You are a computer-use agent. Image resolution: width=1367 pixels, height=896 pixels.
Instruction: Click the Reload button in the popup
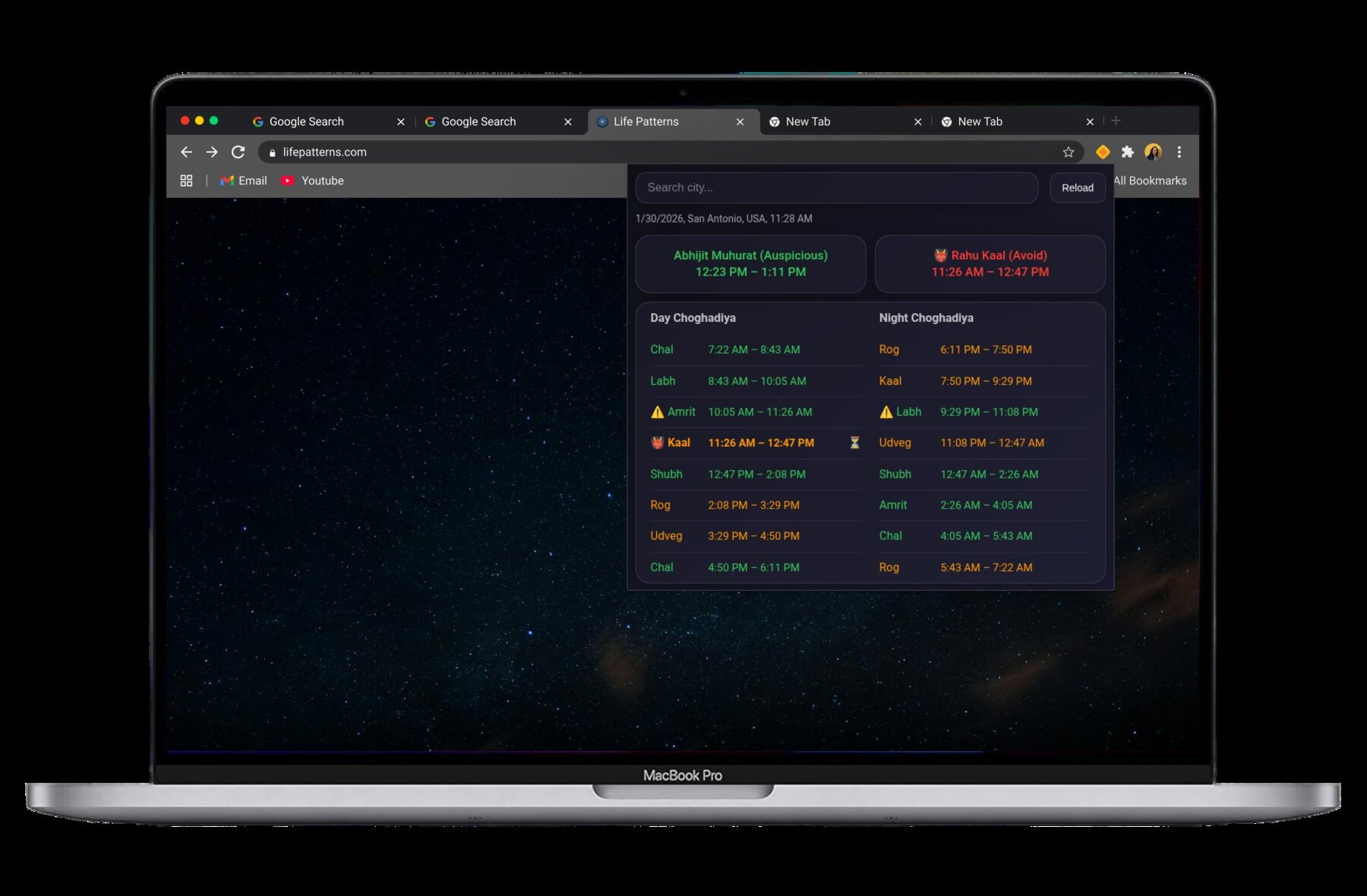tap(1078, 188)
